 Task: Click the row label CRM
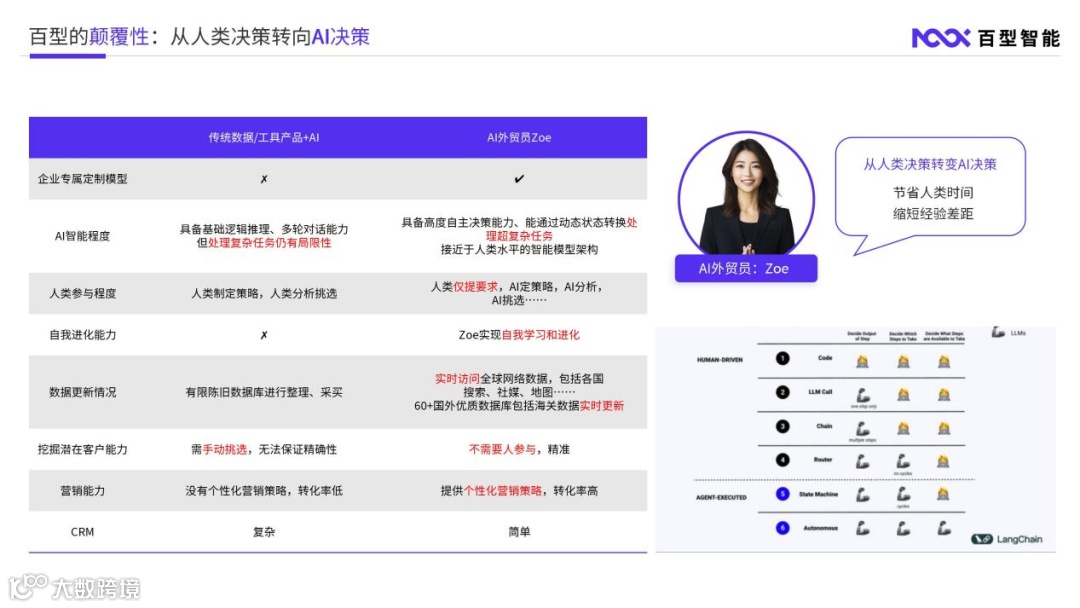(83, 532)
